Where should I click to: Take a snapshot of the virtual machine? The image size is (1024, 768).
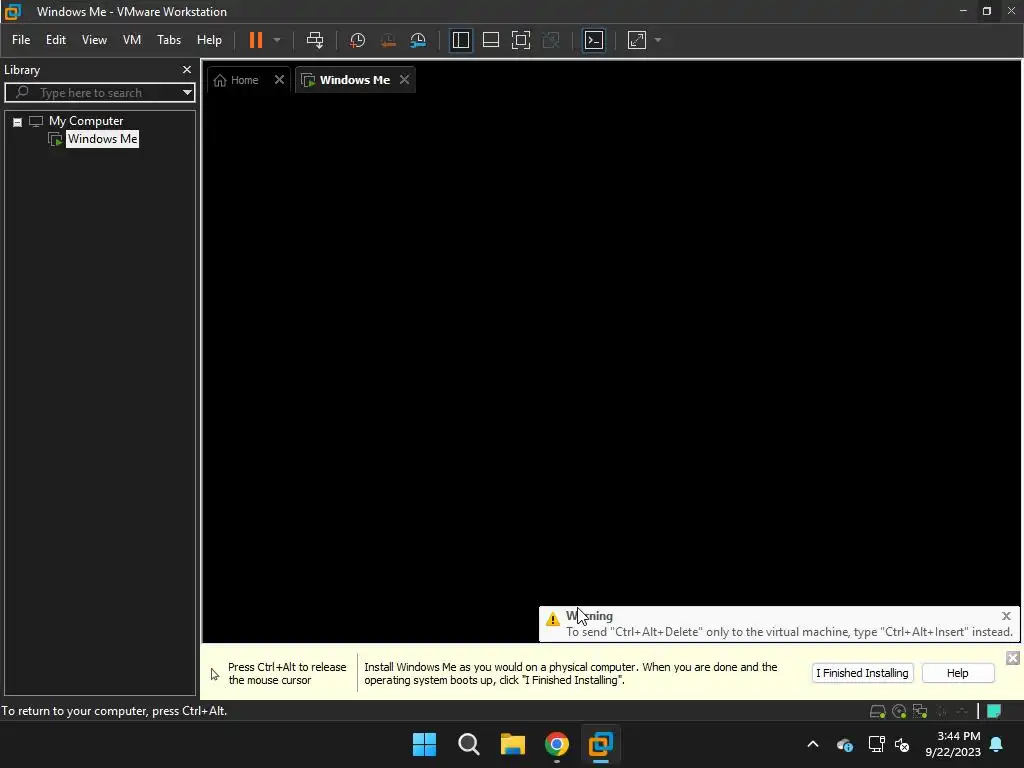pos(357,40)
